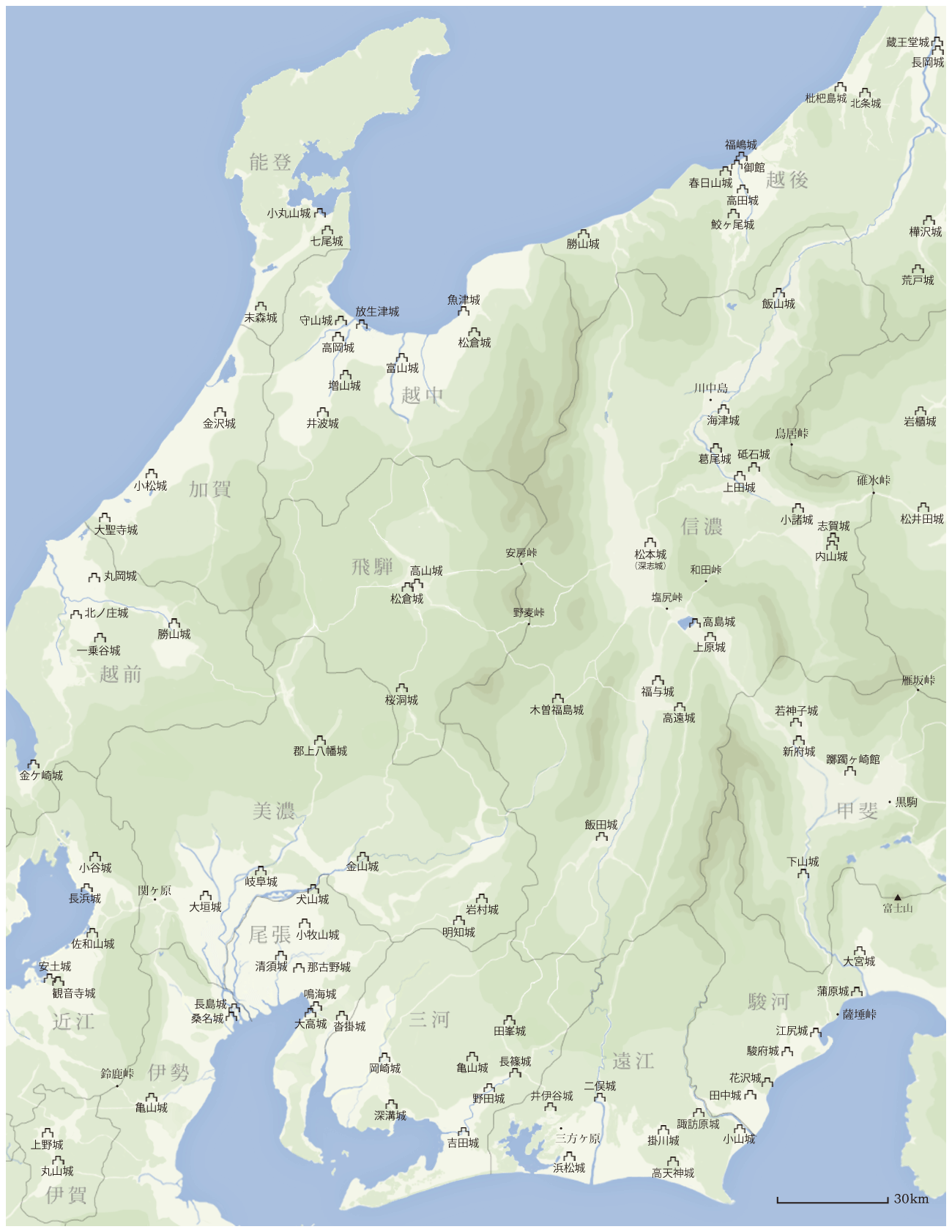The image size is (952, 1232).
Task: Click the 甲斐 province label
Action: [x=858, y=811]
